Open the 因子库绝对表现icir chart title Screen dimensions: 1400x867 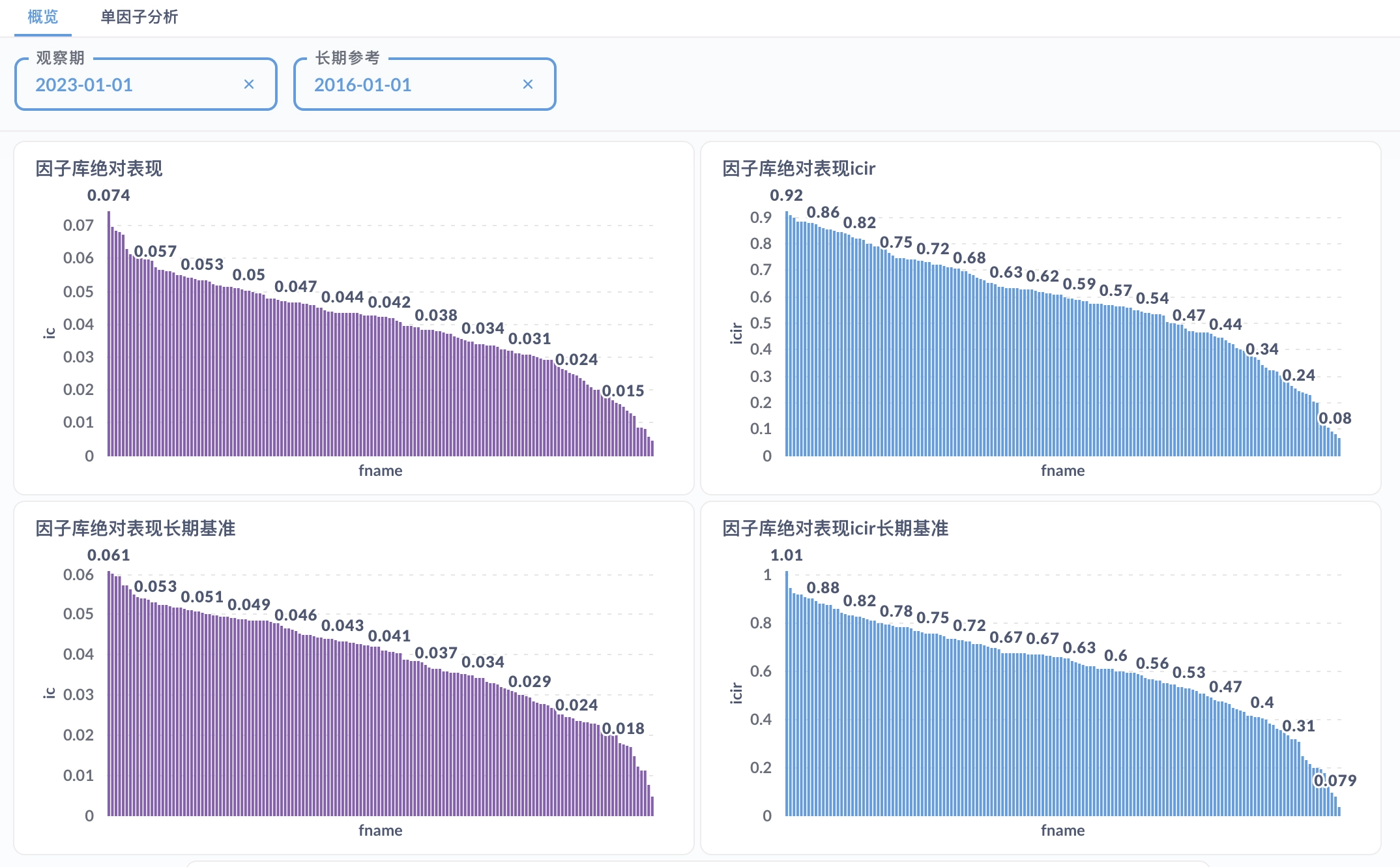tap(798, 169)
